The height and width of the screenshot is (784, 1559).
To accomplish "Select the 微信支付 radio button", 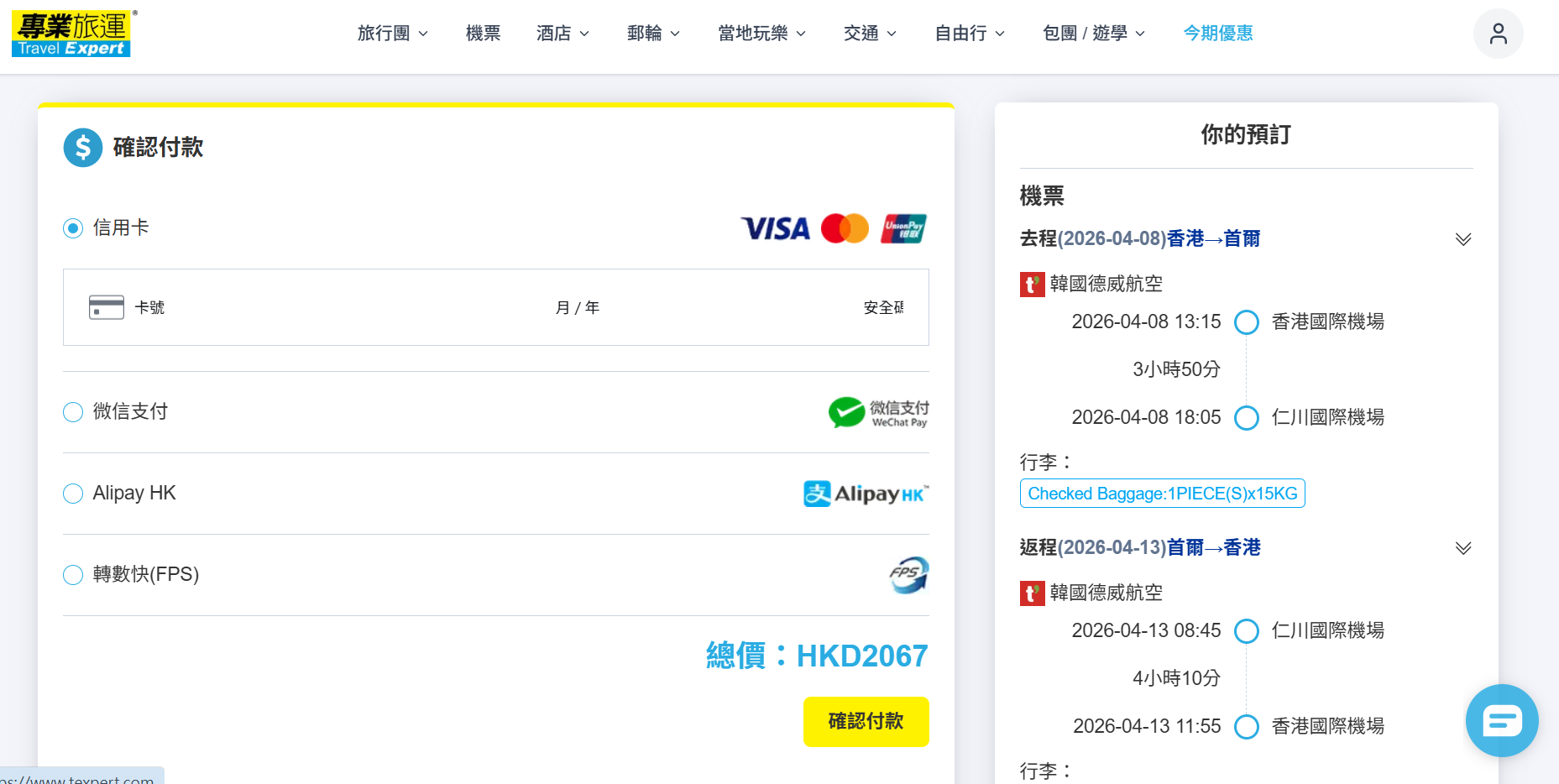I will [x=74, y=412].
